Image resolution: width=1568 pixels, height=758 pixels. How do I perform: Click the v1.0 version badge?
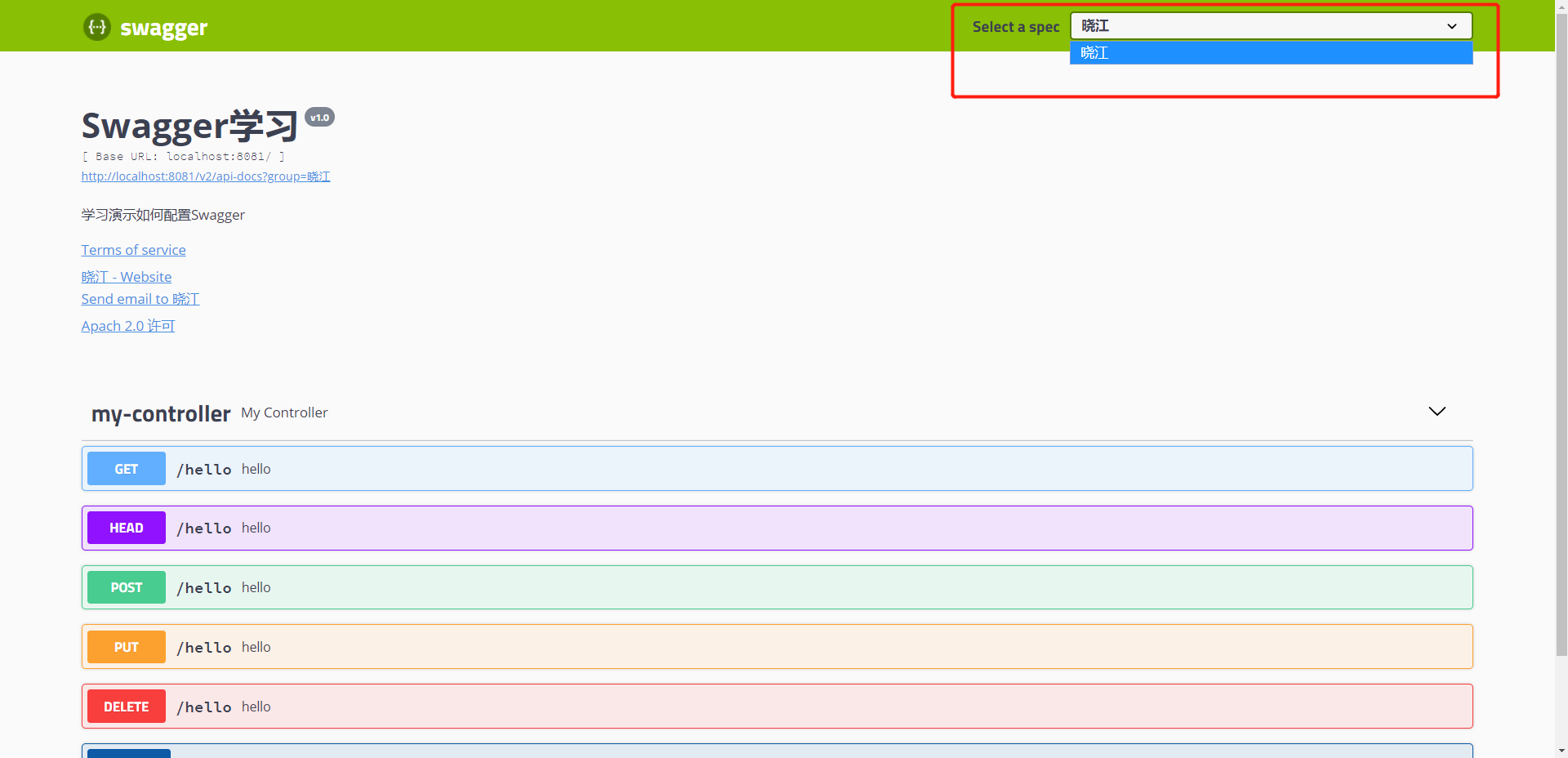(319, 118)
